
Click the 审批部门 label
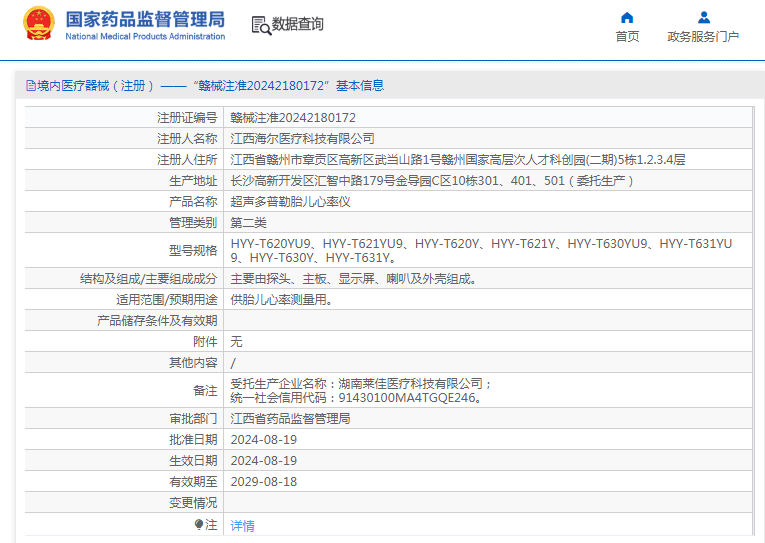[193, 419]
